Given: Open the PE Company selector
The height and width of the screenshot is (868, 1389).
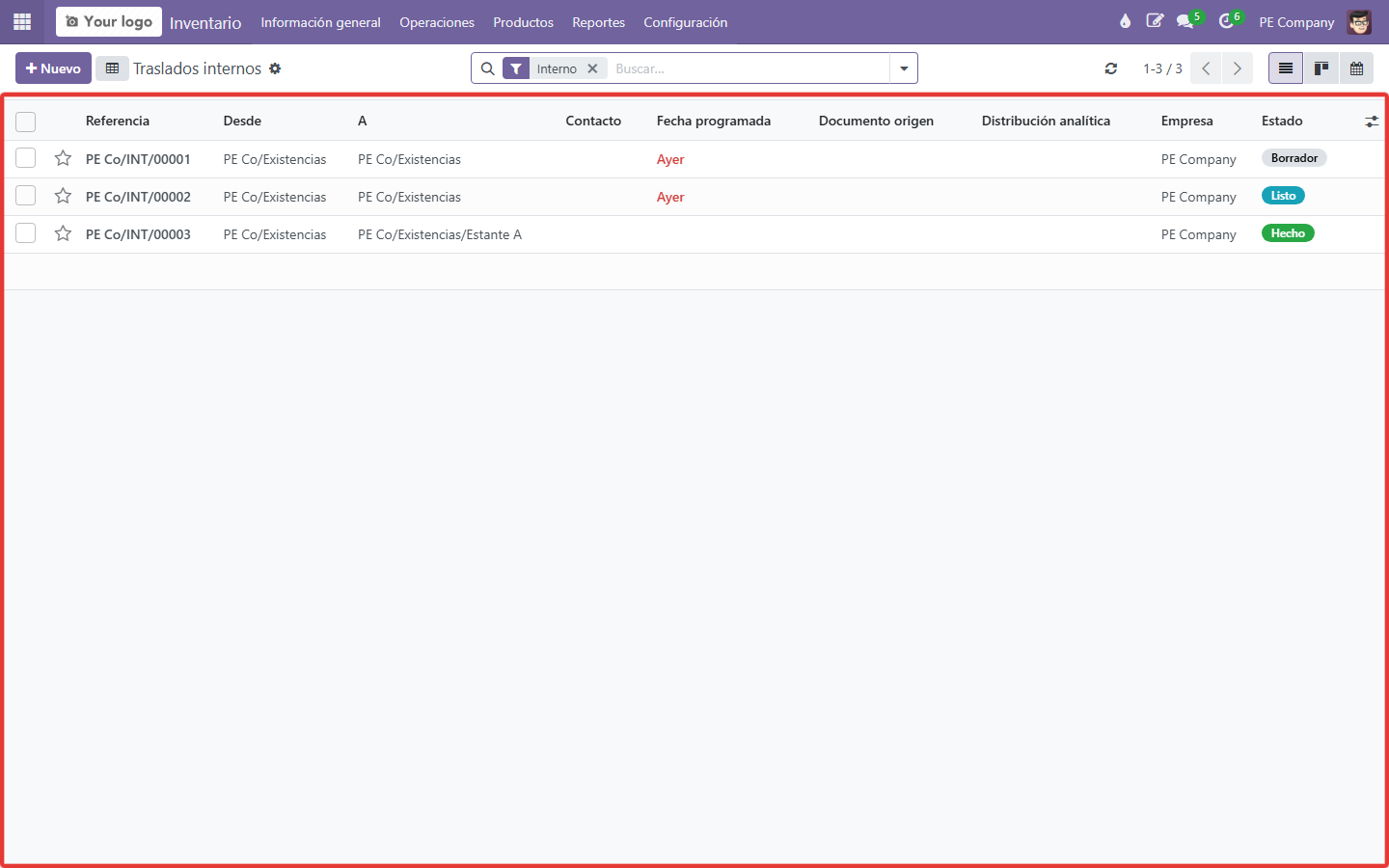Looking at the screenshot, I should [x=1296, y=22].
